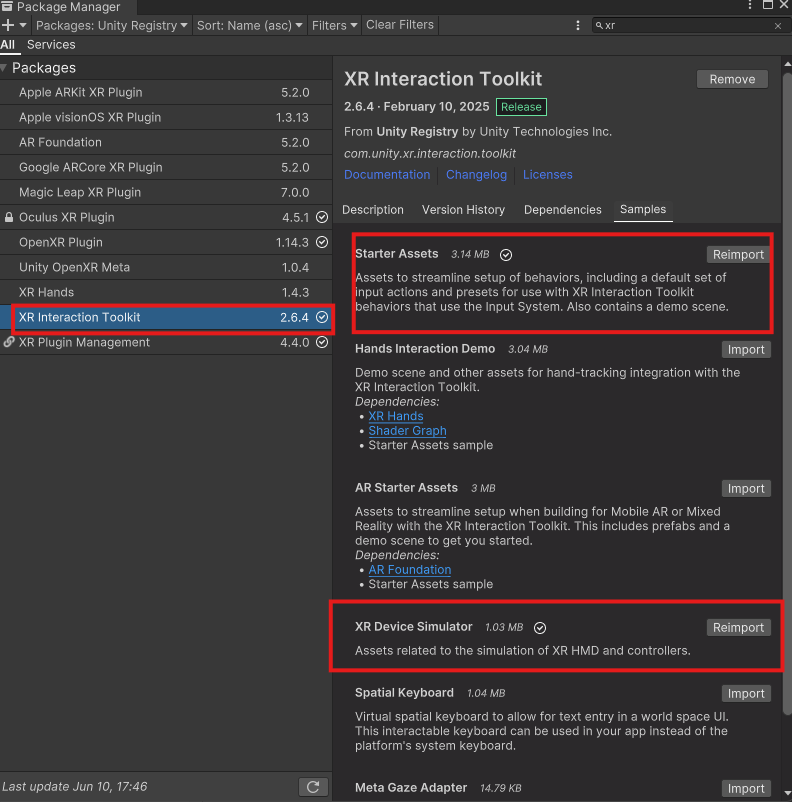
Task: Click the Clear Filters button
Action: tap(400, 25)
